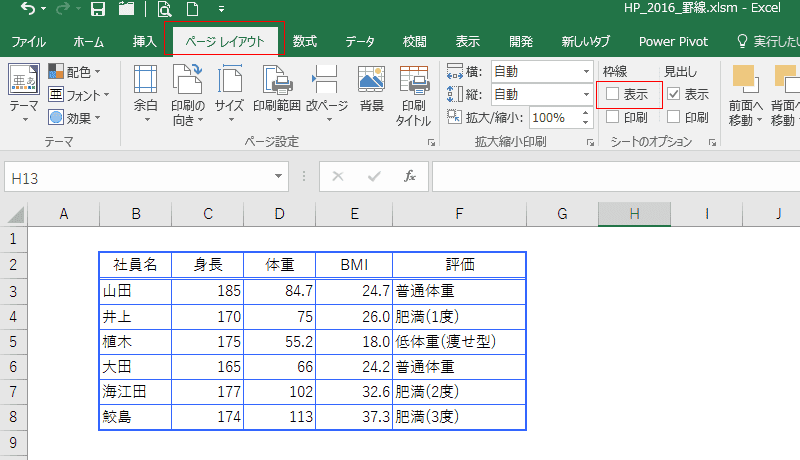Open シートのオプション dialog launcher
This screenshot has height=460, width=800.
tap(712, 143)
